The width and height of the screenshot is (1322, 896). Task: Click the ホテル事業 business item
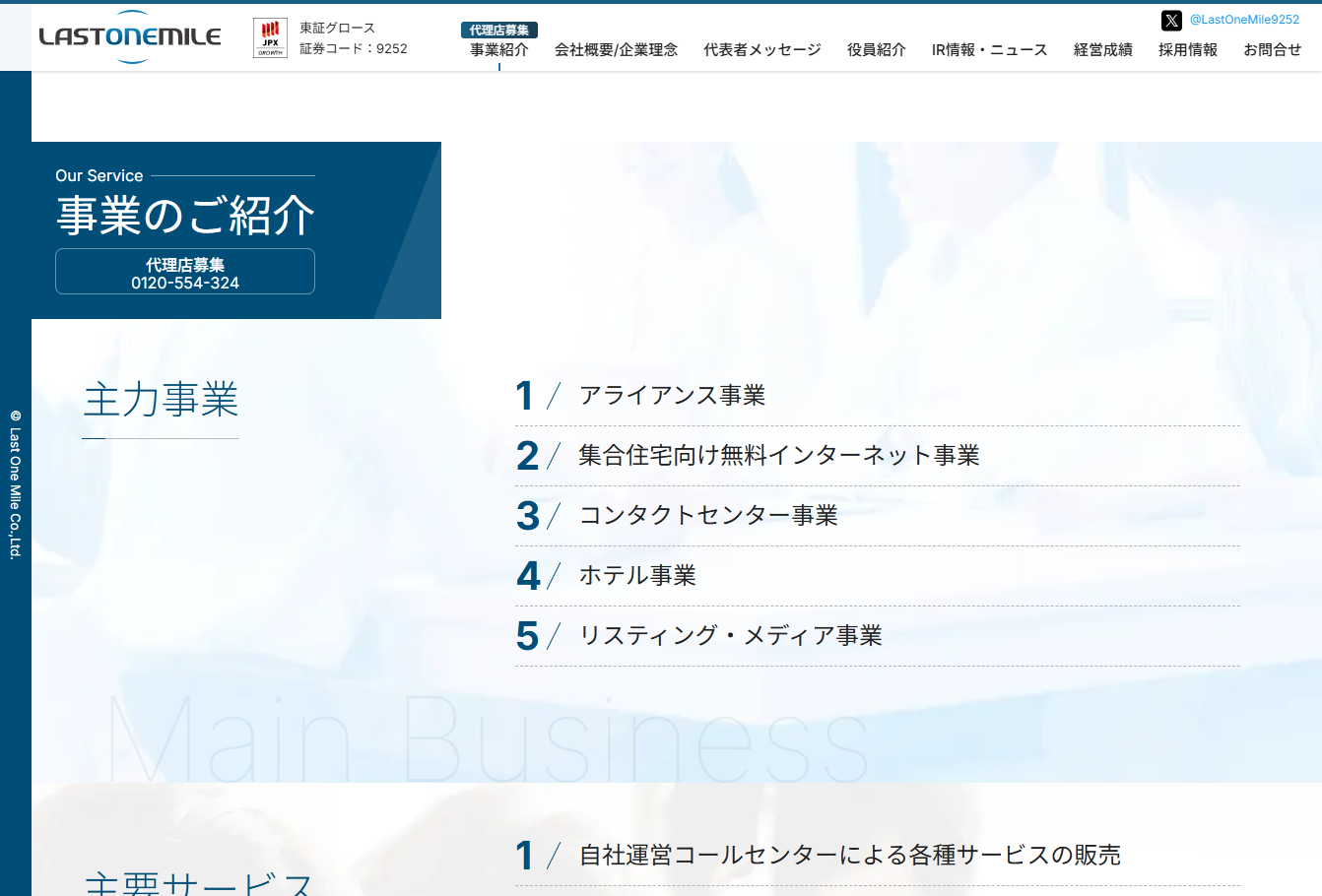click(636, 576)
